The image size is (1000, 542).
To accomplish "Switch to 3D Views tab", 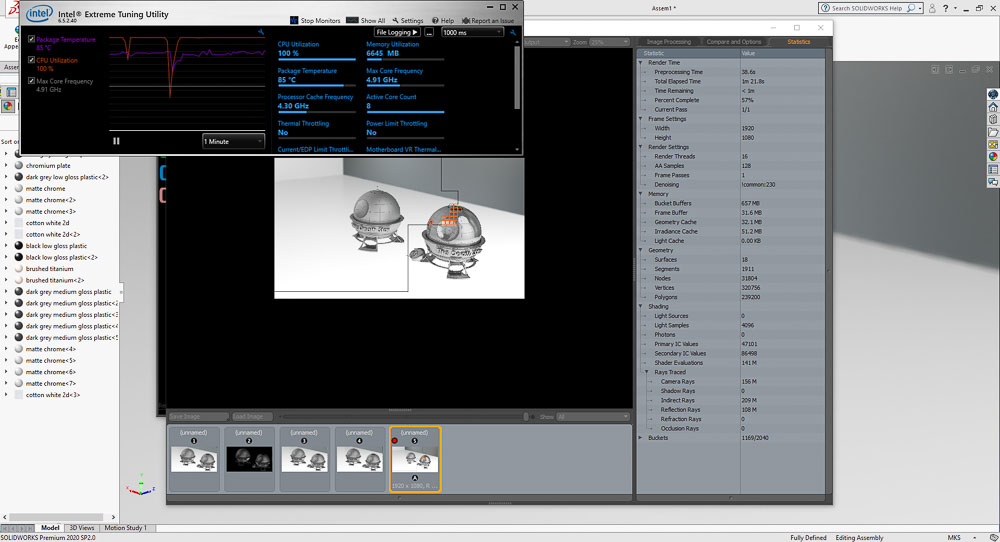I will click(82, 528).
